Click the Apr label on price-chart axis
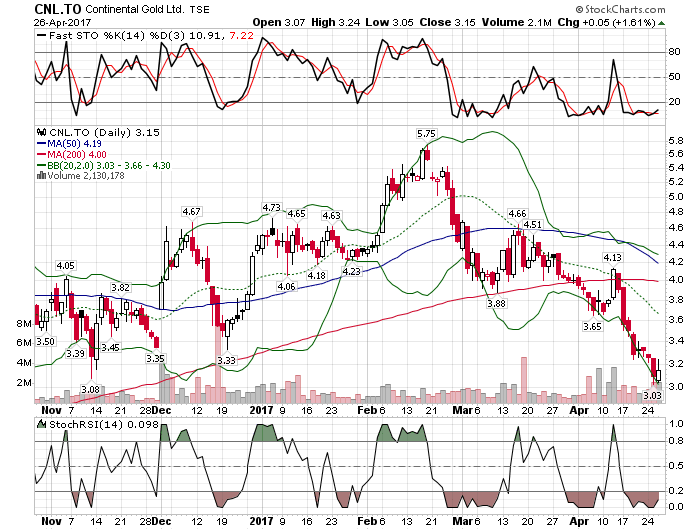700x530 pixels. 579,410
